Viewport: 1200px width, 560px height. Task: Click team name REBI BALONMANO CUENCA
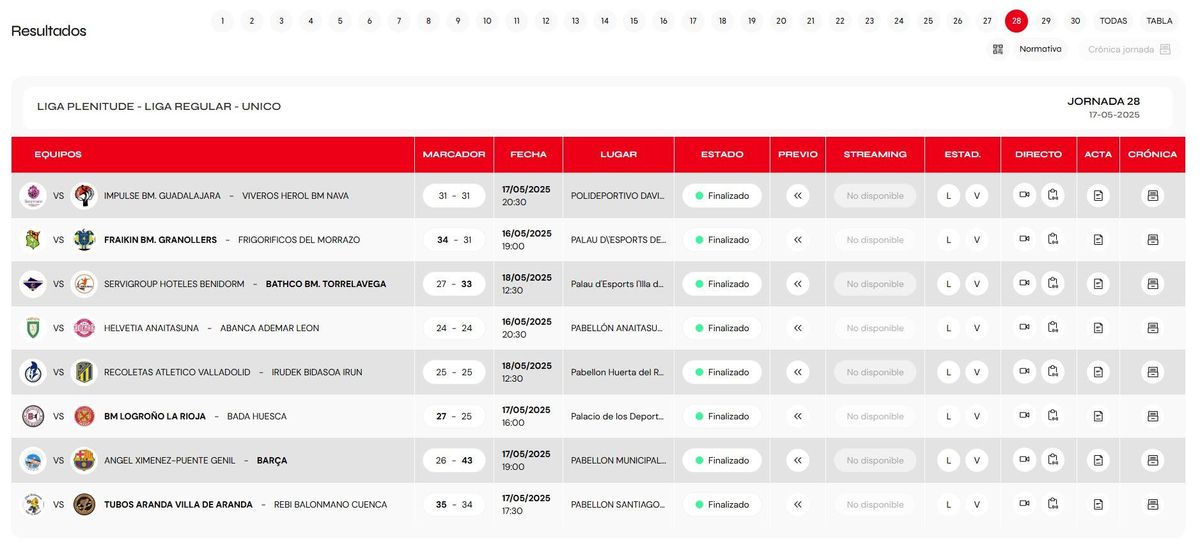(x=330, y=504)
